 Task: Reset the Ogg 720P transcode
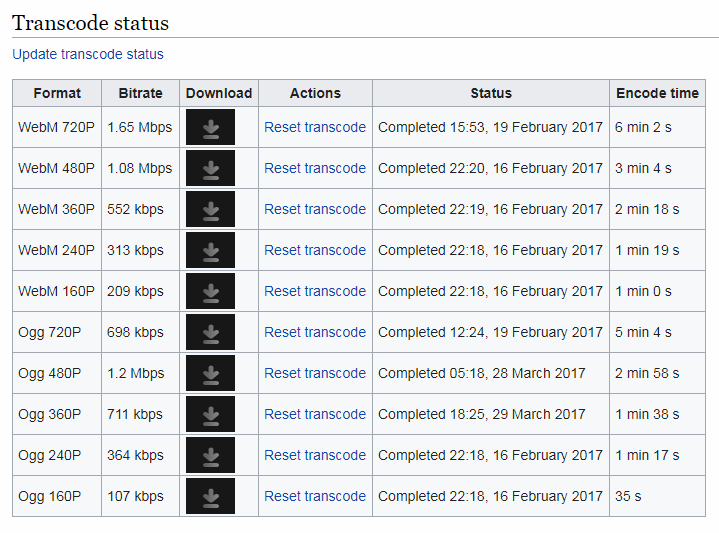[315, 332]
